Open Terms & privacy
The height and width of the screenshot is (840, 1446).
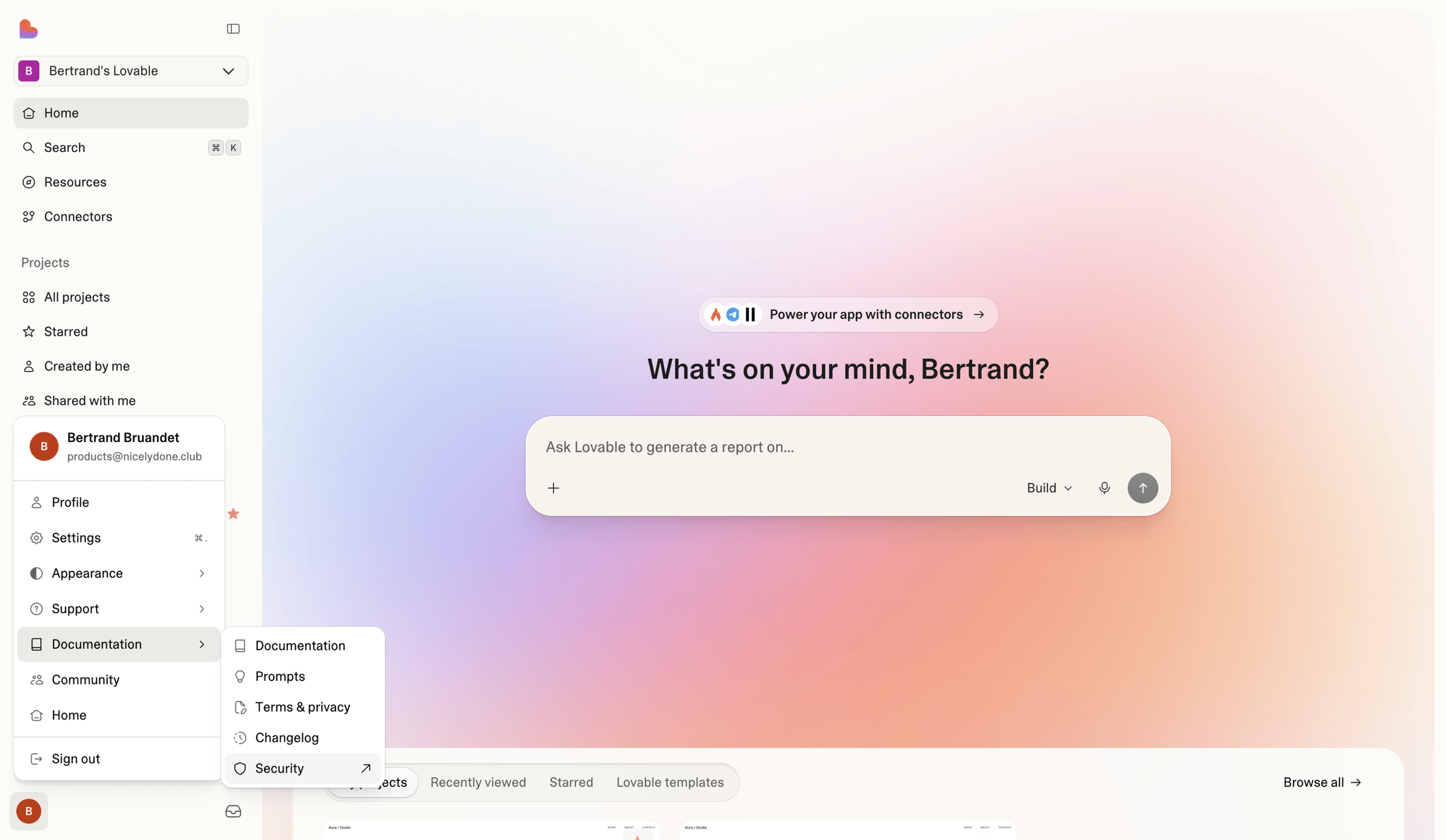pyautogui.click(x=302, y=707)
